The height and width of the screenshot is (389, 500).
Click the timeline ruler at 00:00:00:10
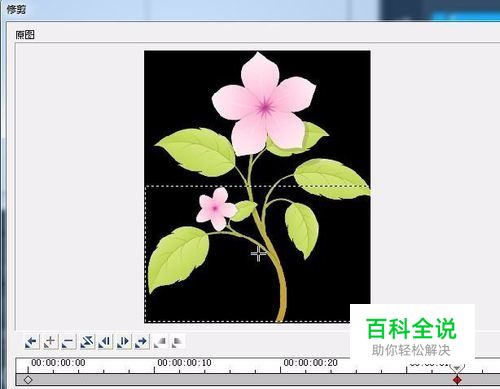184,362
